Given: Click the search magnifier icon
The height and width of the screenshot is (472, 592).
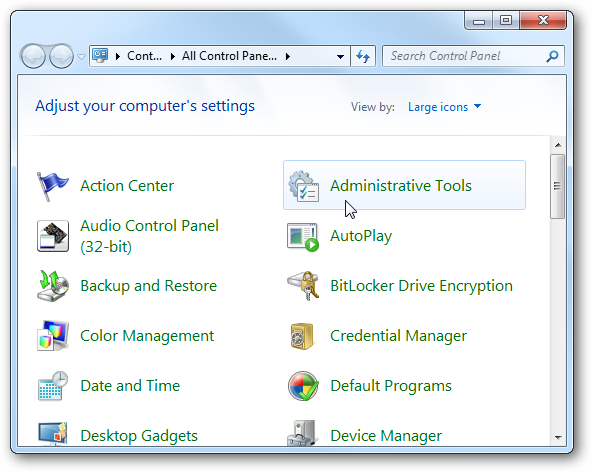Looking at the screenshot, I should (x=552, y=56).
